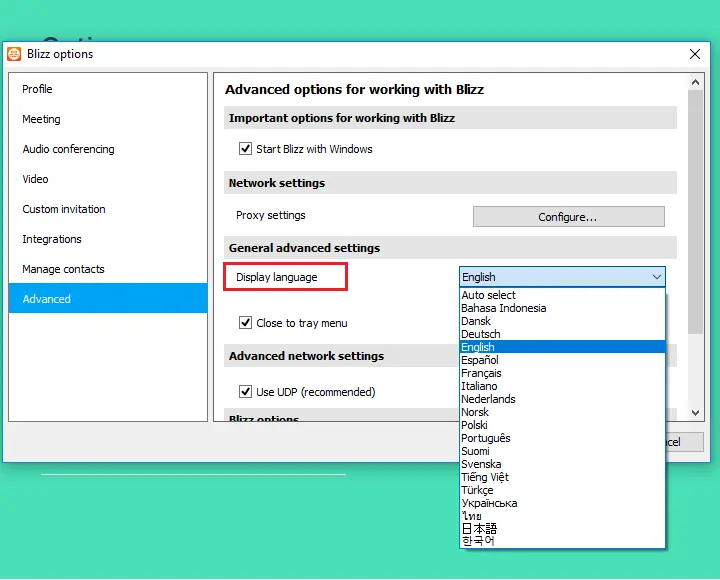Click scrollbar up arrow in options panel
This screenshot has height=580, width=720.
pos(695,82)
